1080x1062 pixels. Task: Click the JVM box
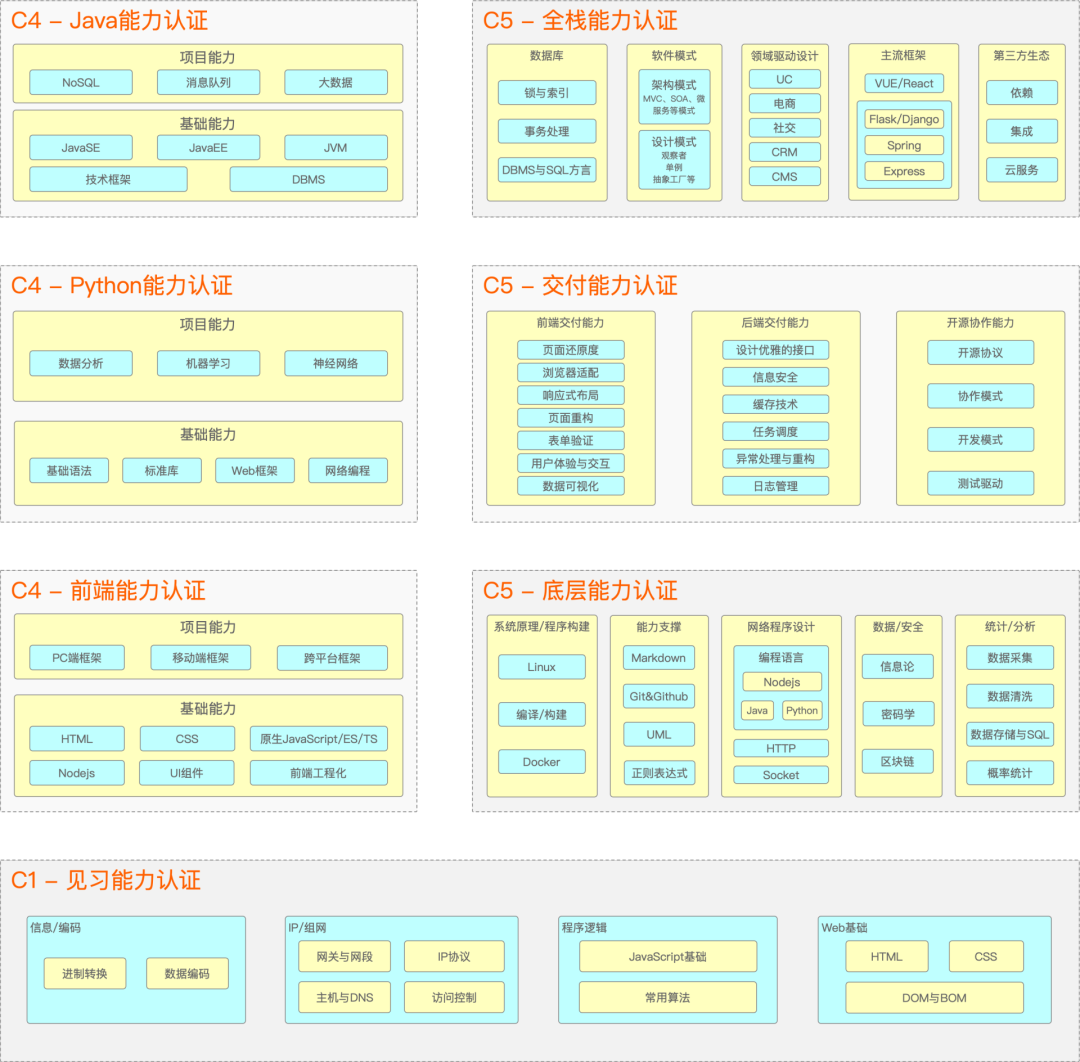[335, 147]
